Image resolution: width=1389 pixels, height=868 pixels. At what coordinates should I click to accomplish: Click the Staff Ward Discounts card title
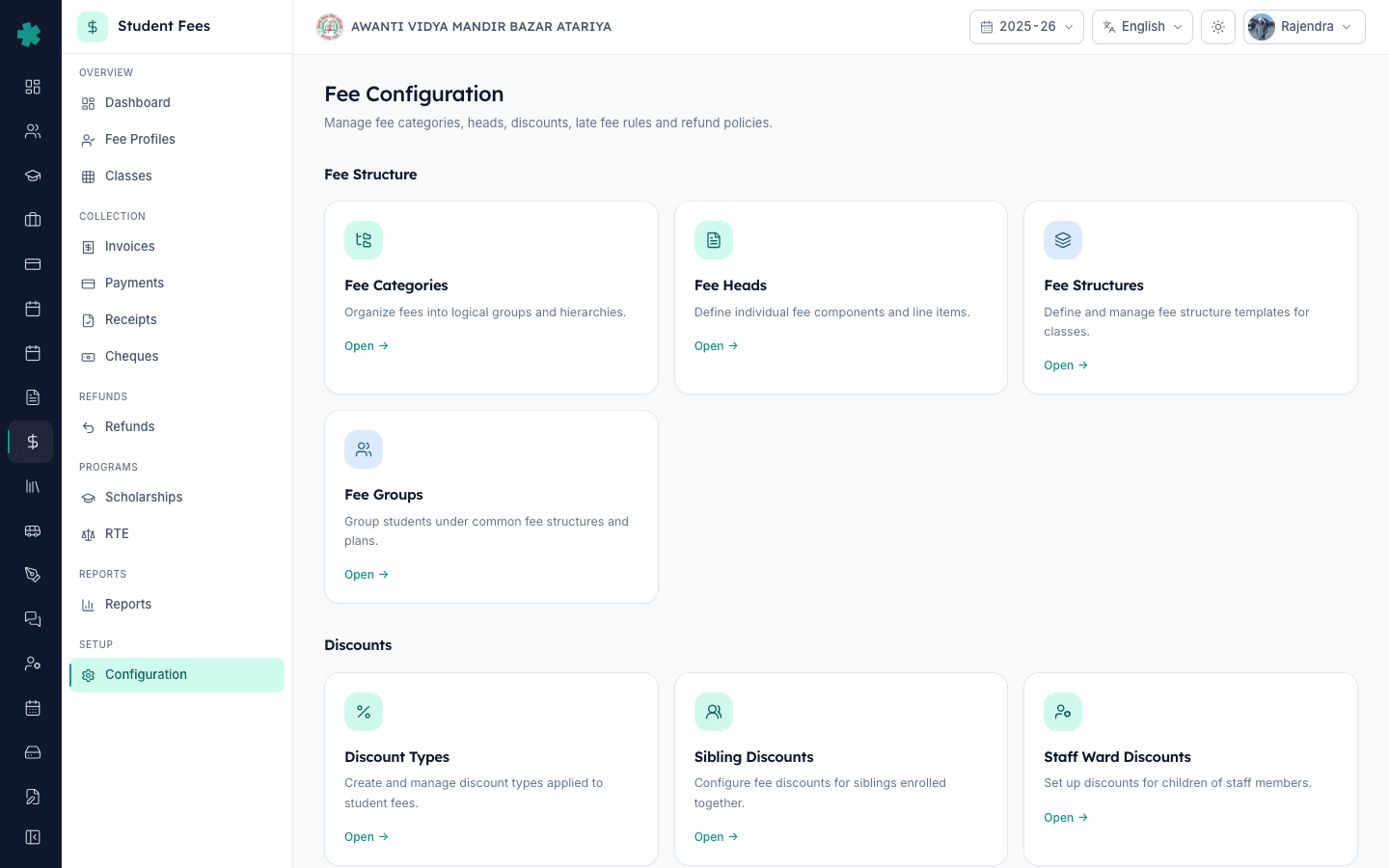[x=1117, y=757]
